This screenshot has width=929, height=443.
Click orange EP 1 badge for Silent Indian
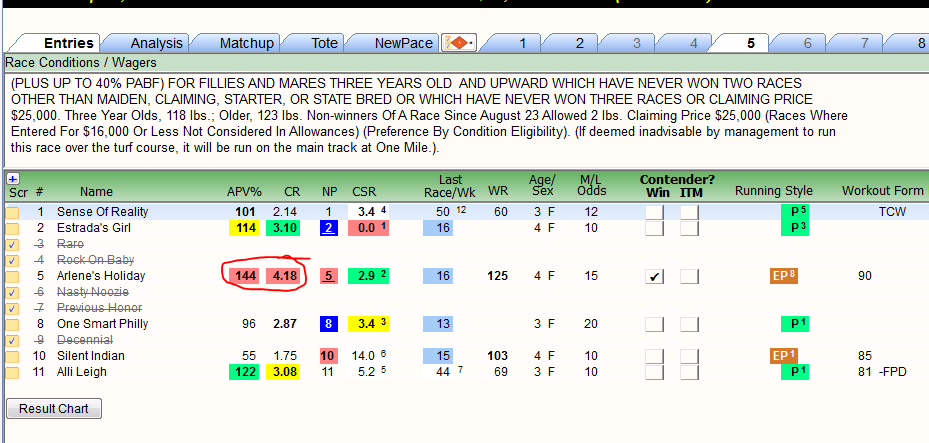point(784,355)
